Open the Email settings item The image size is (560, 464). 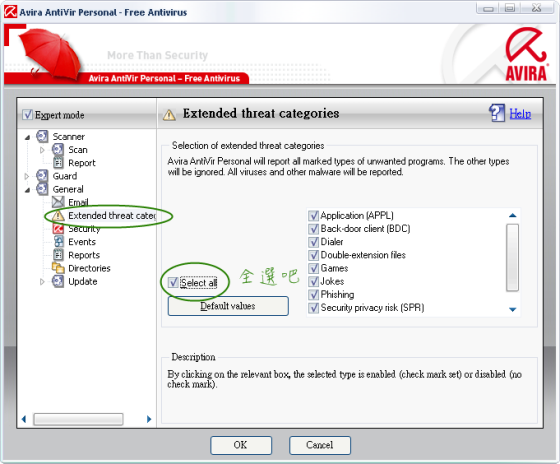click(78, 202)
